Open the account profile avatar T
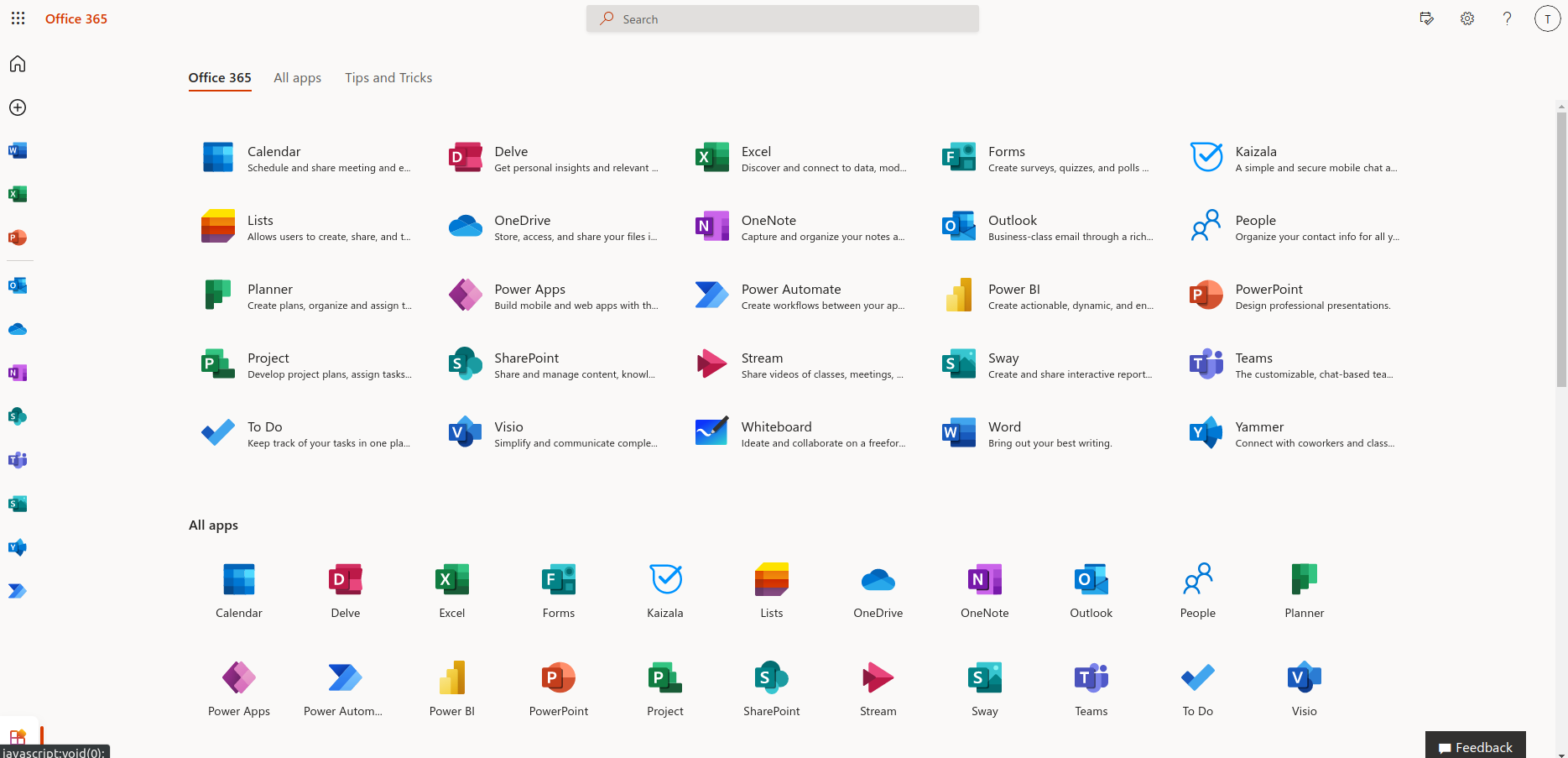 [1547, 18]
